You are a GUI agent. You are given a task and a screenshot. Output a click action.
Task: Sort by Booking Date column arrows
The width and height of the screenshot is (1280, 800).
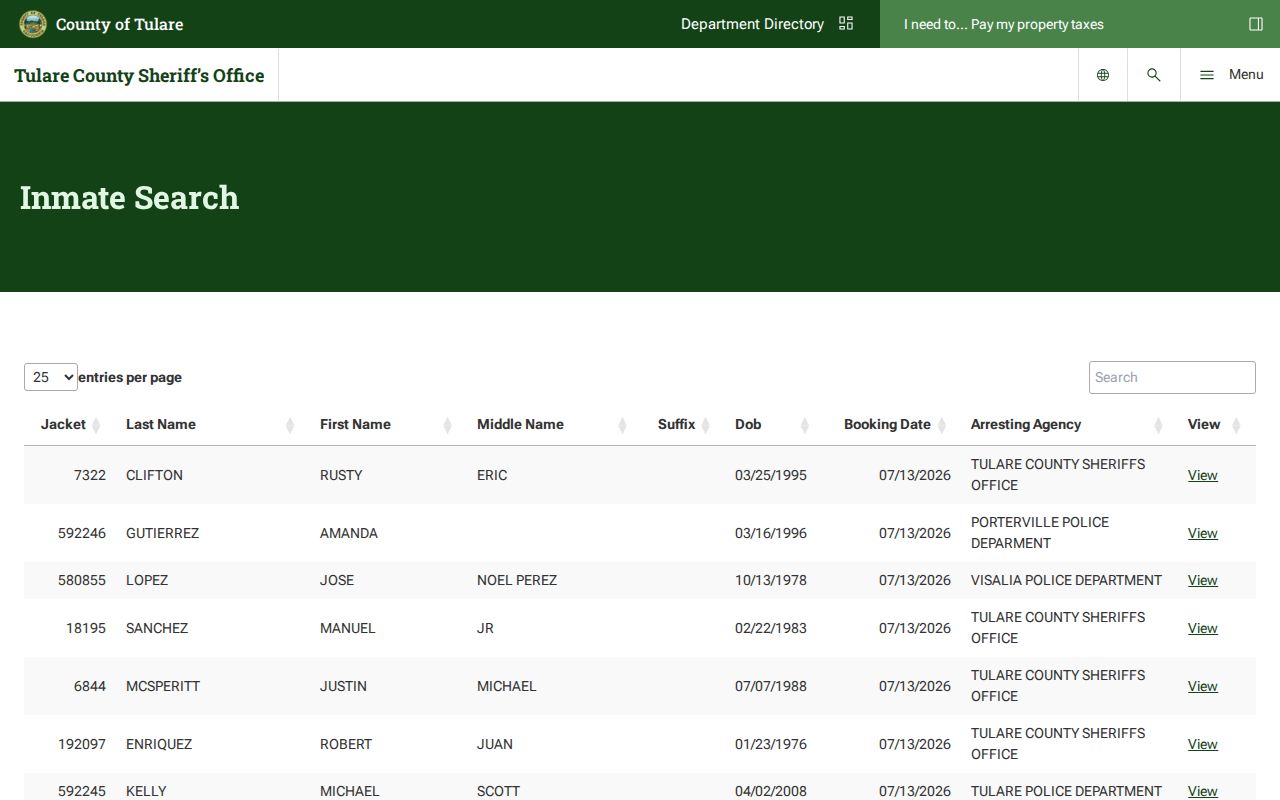tap(940, 425)
